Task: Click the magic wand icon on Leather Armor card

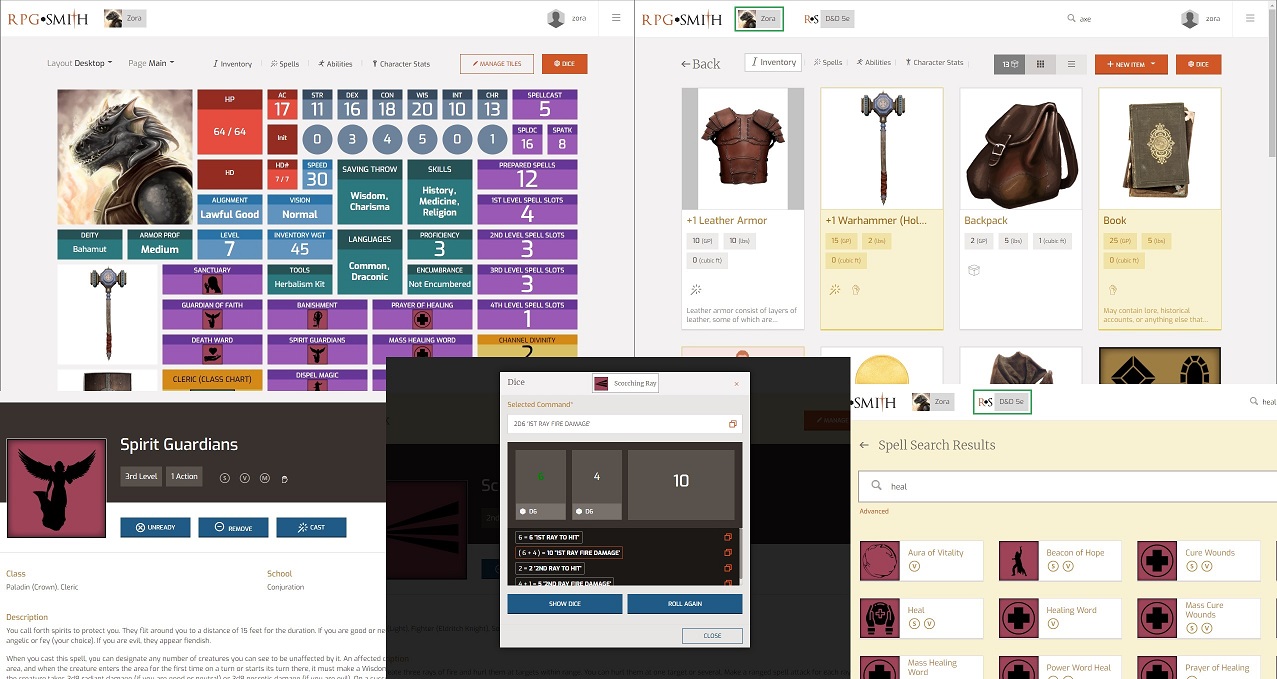Action: pyautogui.click(x=695, y=290)
